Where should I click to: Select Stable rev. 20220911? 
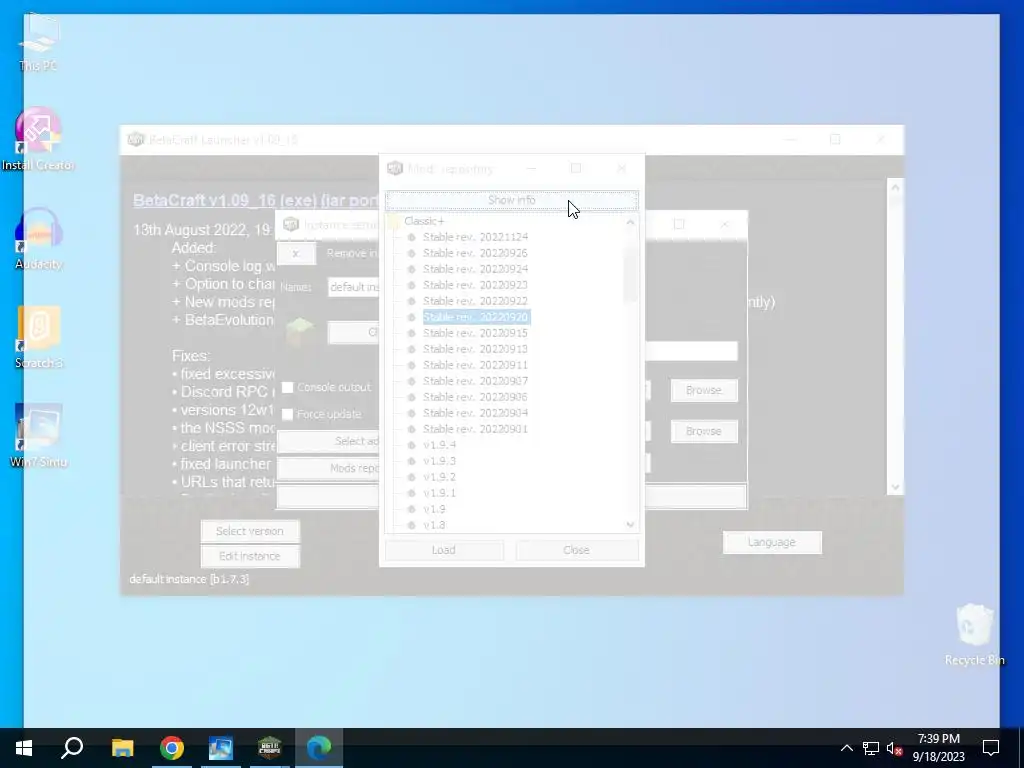pyautogui.click(x=475, y=365)
